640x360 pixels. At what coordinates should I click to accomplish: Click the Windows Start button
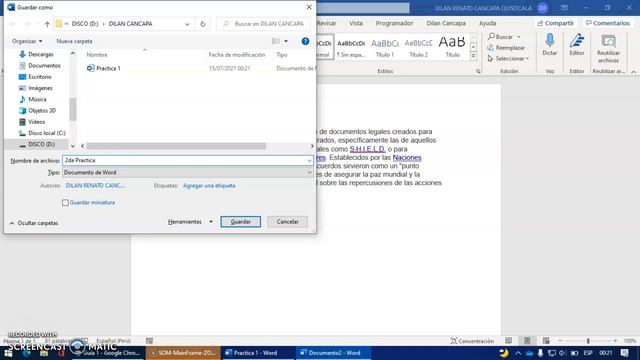pos(8,353)
